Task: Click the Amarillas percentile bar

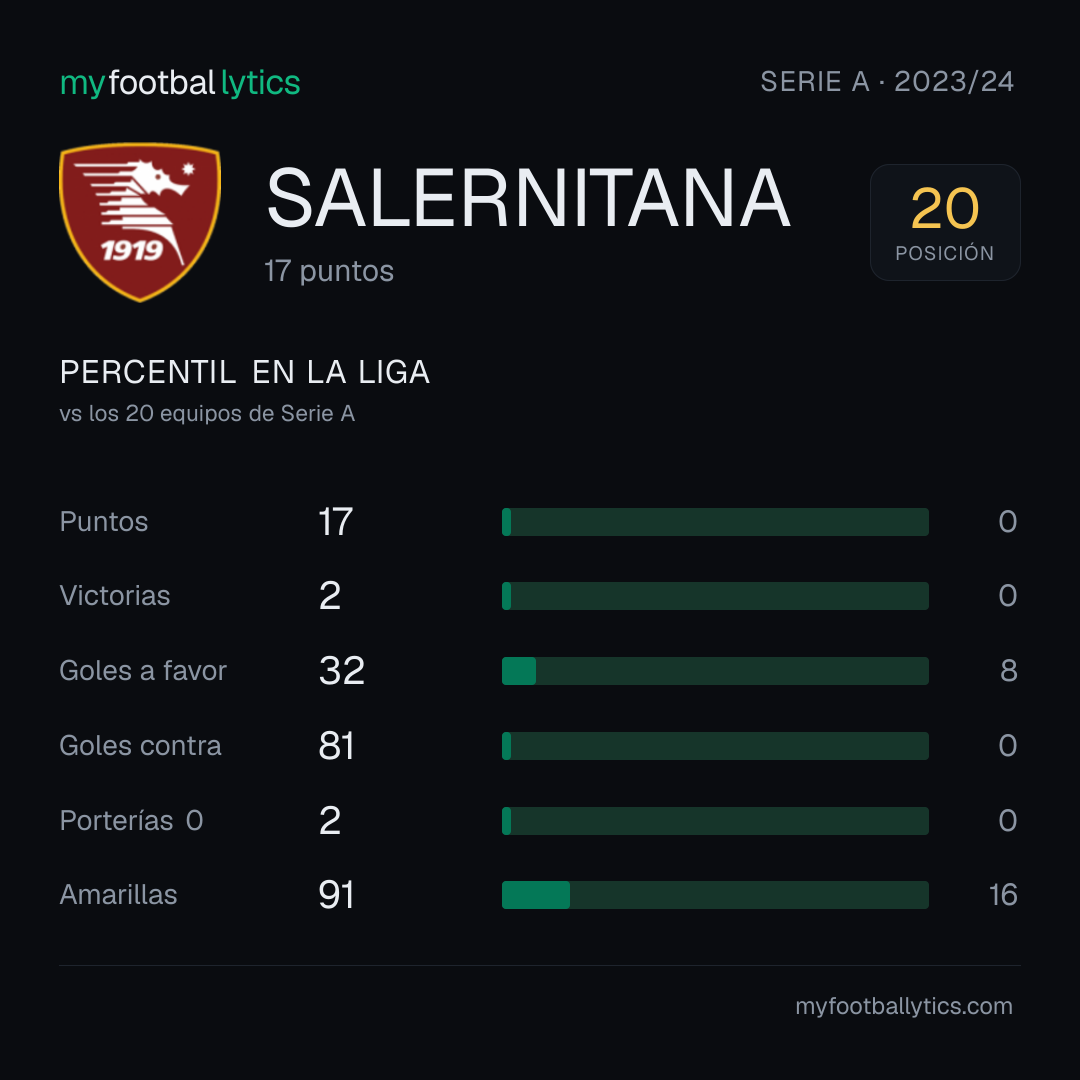Action: click(x=715, y=895)
